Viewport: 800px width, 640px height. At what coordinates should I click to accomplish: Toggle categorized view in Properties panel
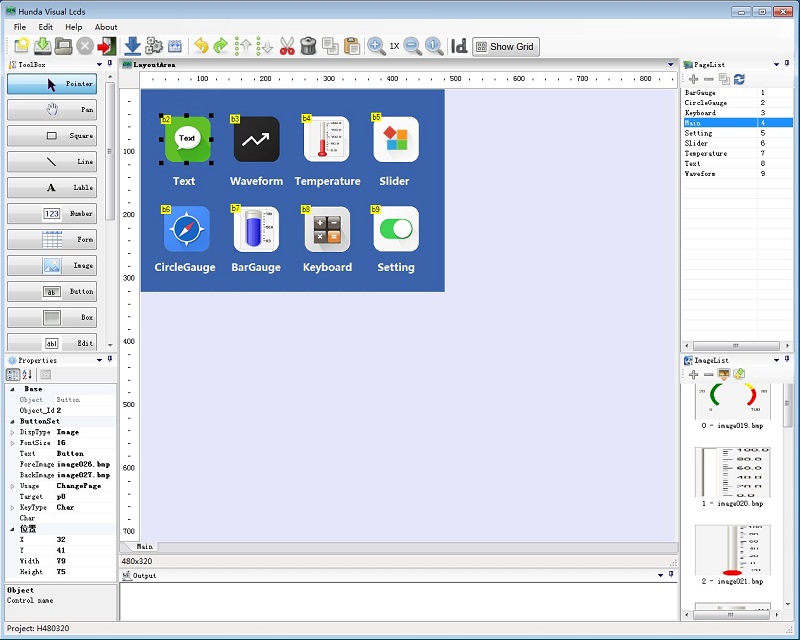tap(13, 375)
